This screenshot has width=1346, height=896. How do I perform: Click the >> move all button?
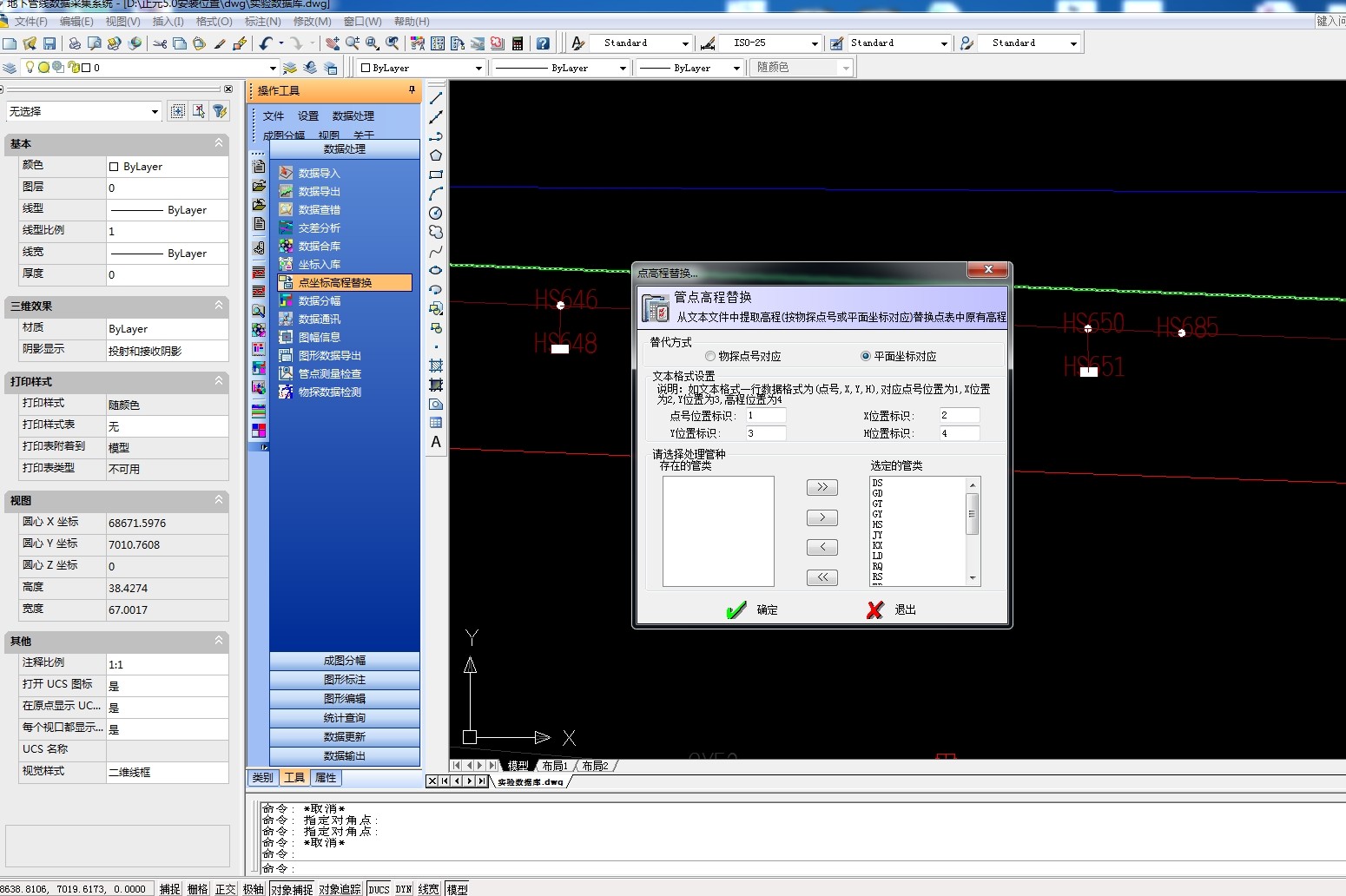[821, 488]
